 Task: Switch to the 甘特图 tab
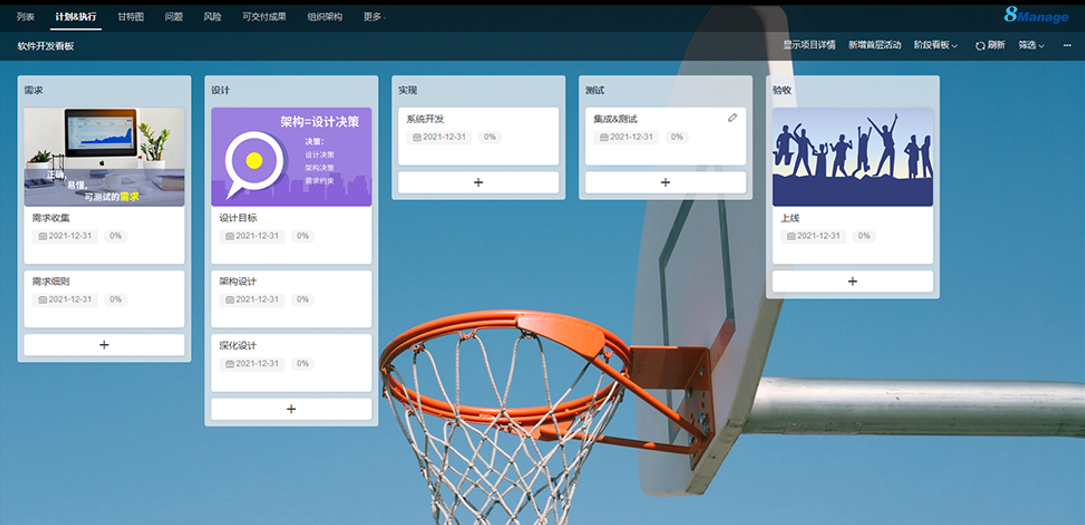click(130, 17)
